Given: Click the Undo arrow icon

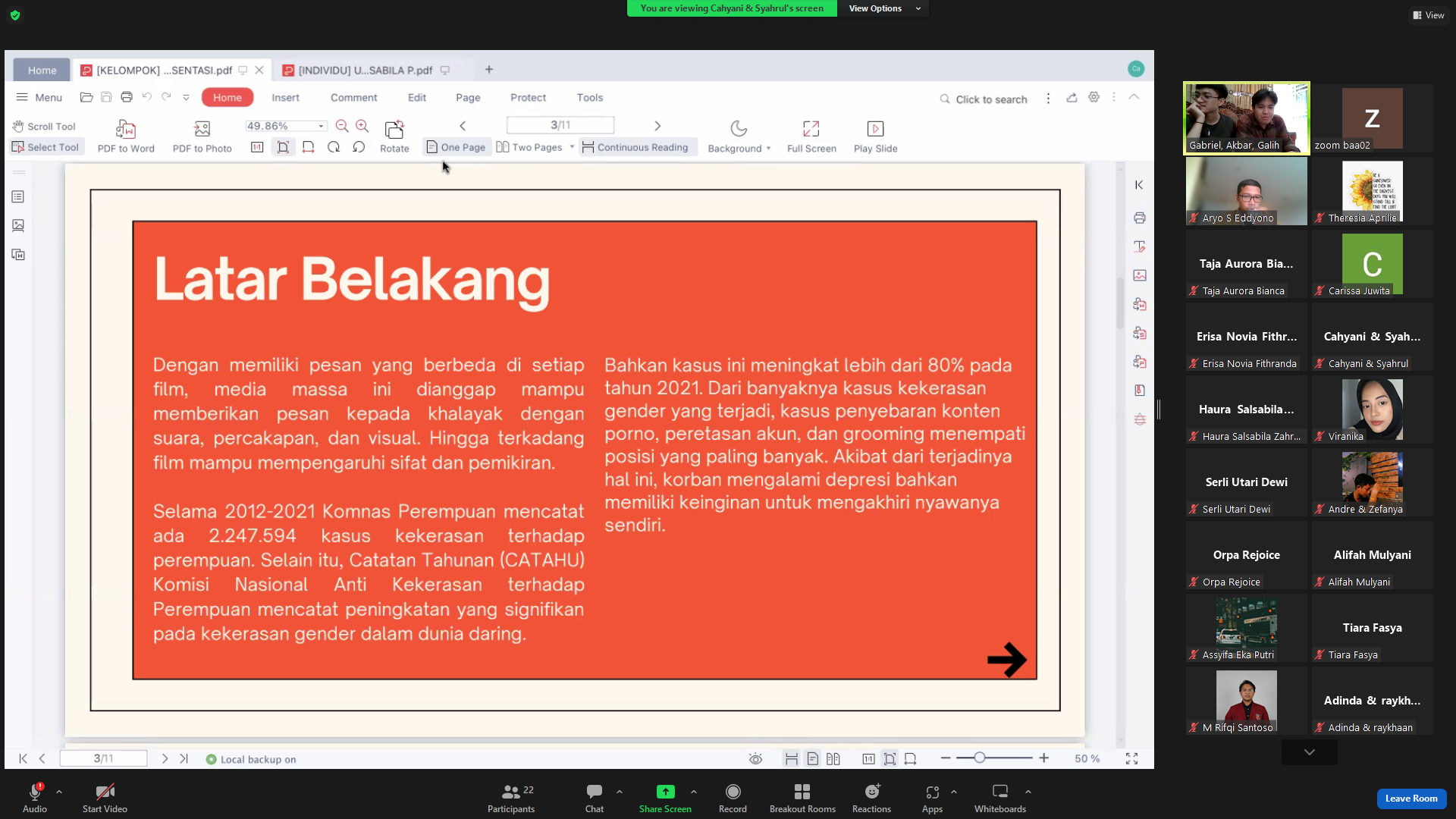Looking at the screenshot, I should (x=146, y=97).
